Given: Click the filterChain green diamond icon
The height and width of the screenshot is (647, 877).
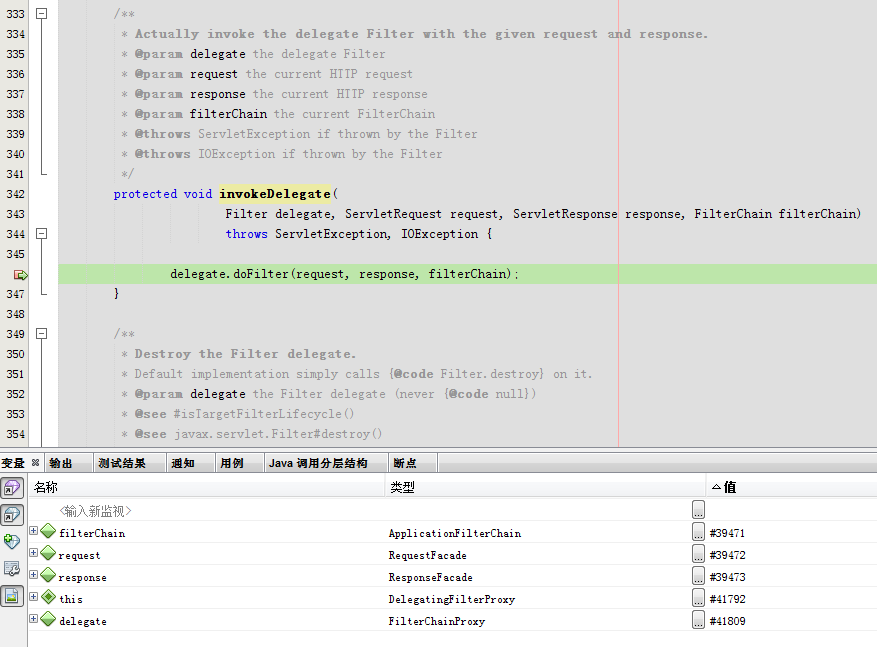Looking at the screenshot, I should pos(48,531).
